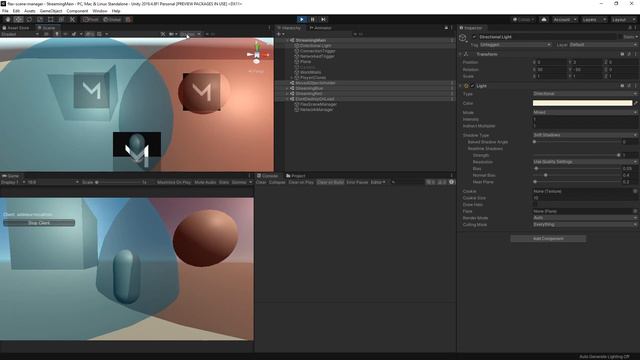Image resolution: width=640 pixels, height=360 pixels.
Task: Open the File menu
Action: (5, 11)
